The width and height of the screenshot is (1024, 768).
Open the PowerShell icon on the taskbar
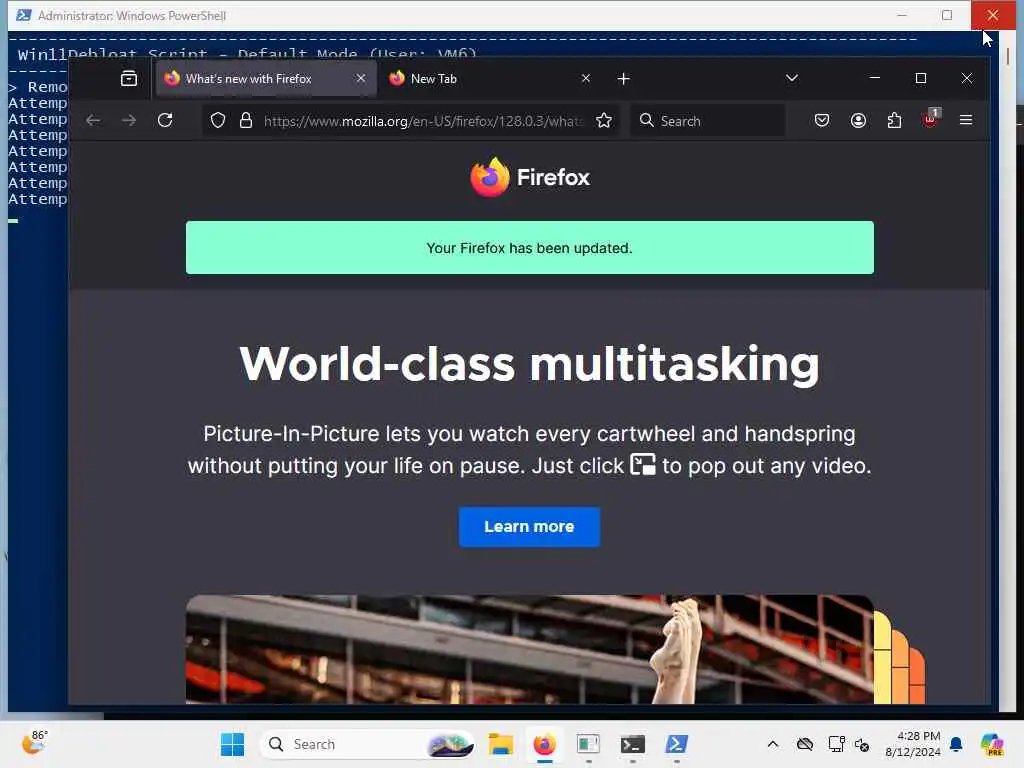[x=676, y=744]
